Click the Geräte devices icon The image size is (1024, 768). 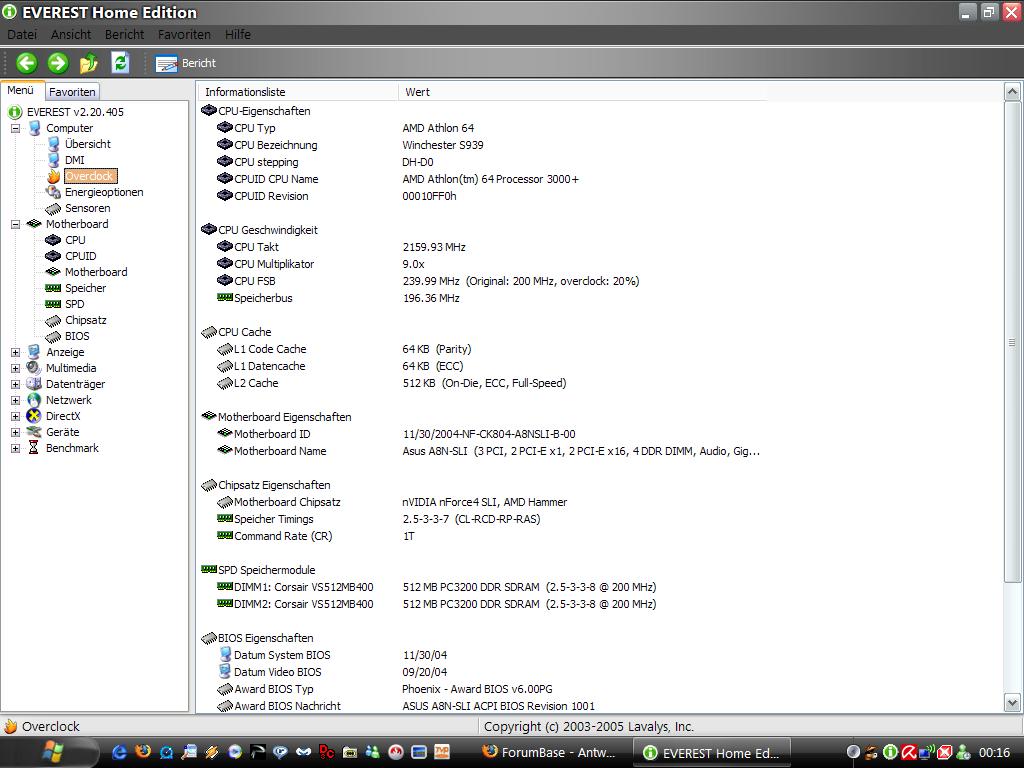coord(34,432)
